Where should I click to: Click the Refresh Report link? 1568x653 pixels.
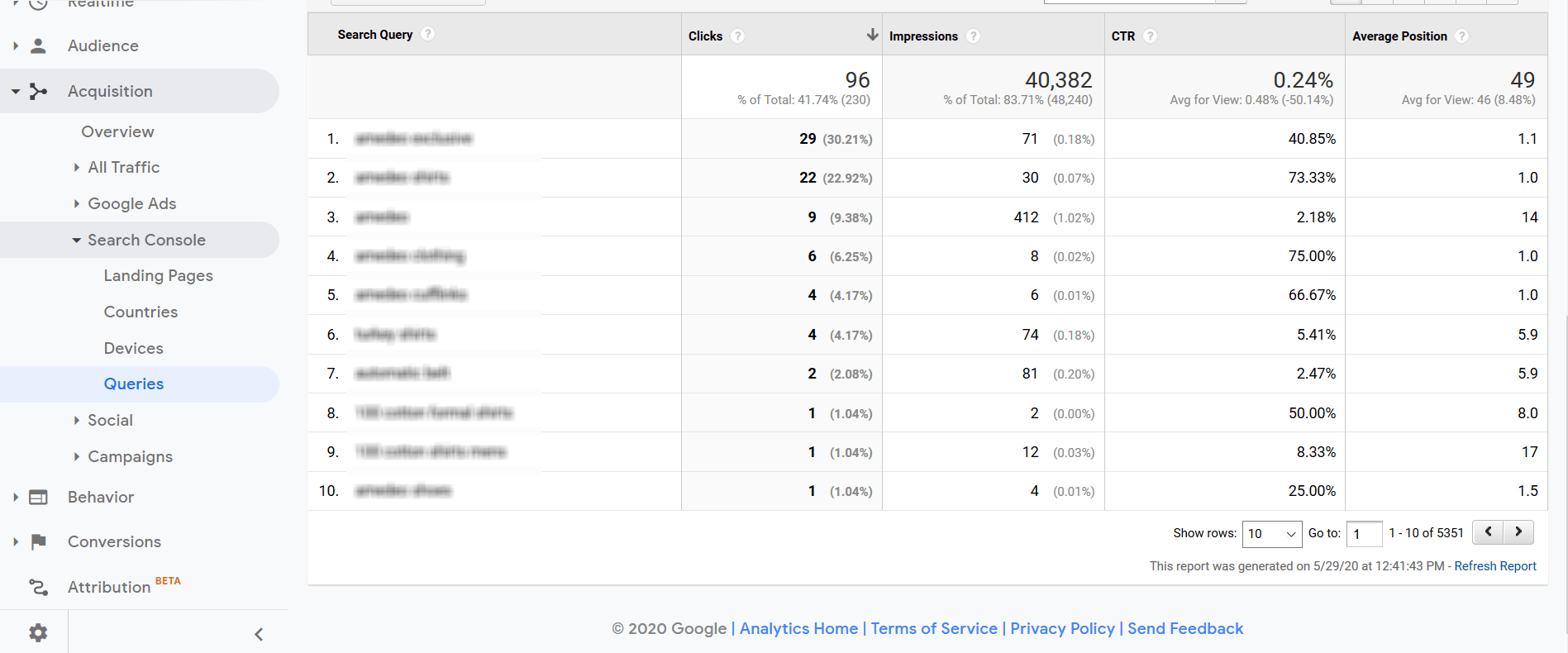(x=1495, y=566)
